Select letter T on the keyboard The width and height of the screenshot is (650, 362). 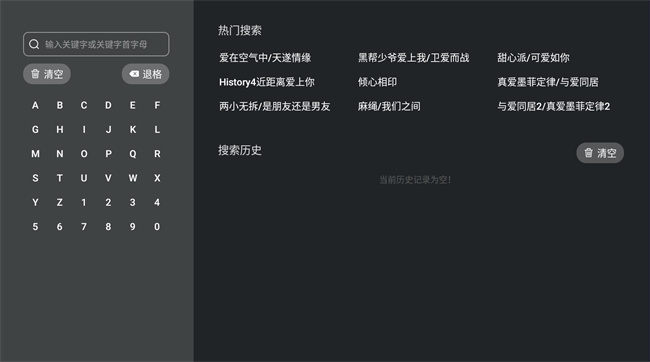click(60, 178)
